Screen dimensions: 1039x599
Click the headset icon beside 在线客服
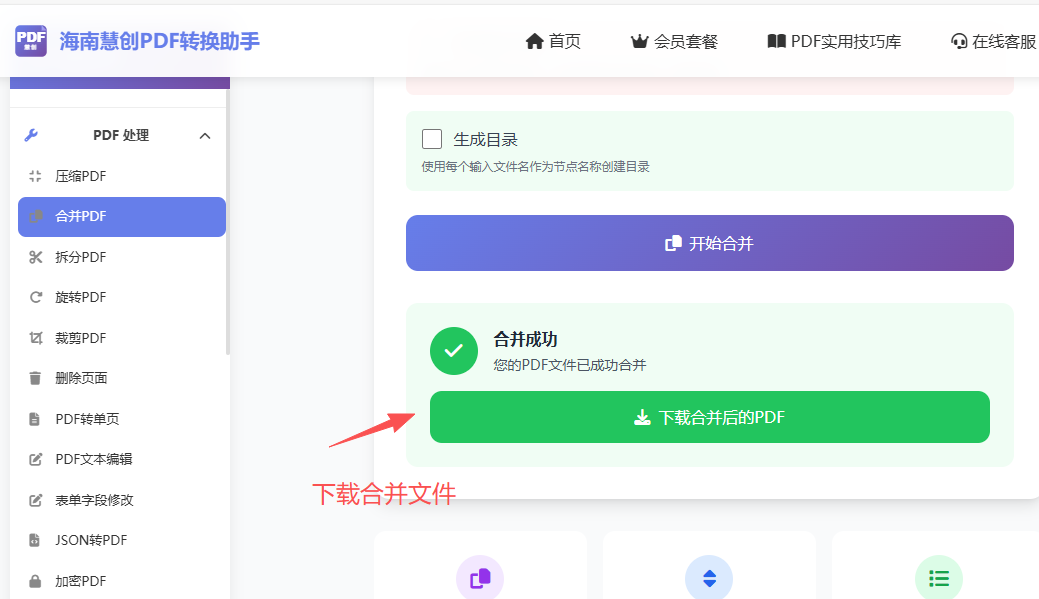(959, 41)
